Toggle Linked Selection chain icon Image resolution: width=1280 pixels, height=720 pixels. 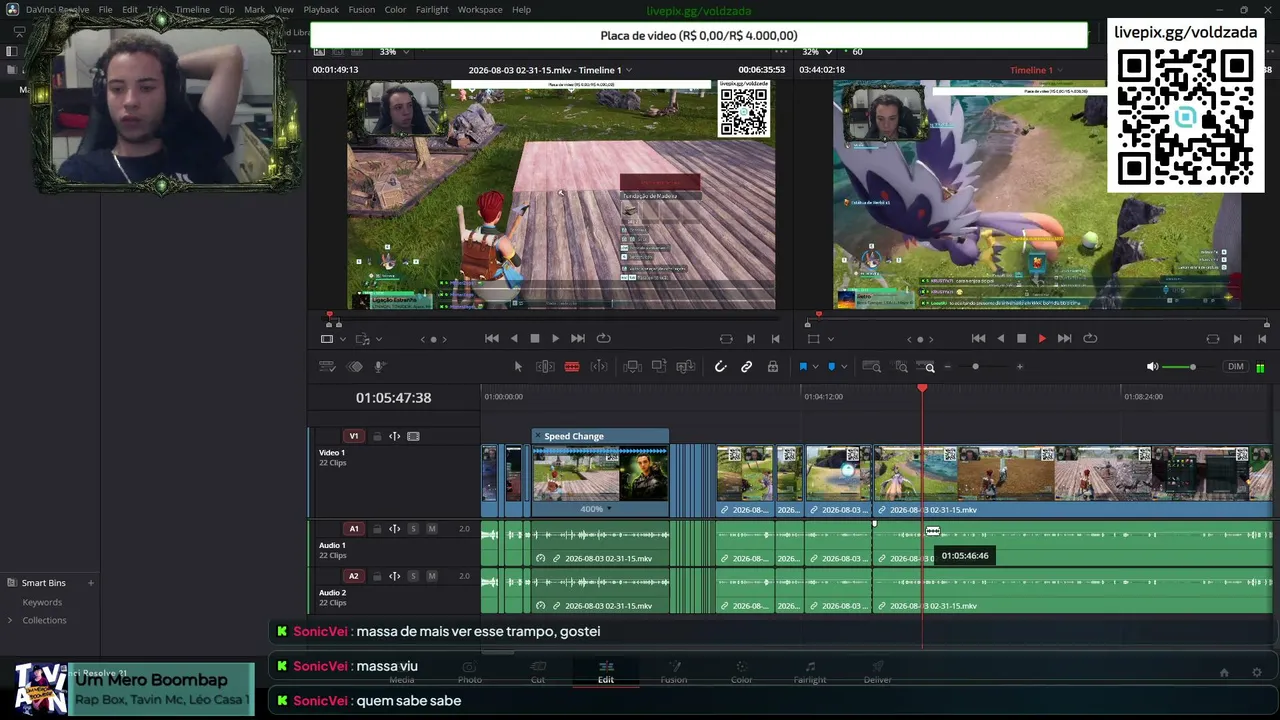746,367
